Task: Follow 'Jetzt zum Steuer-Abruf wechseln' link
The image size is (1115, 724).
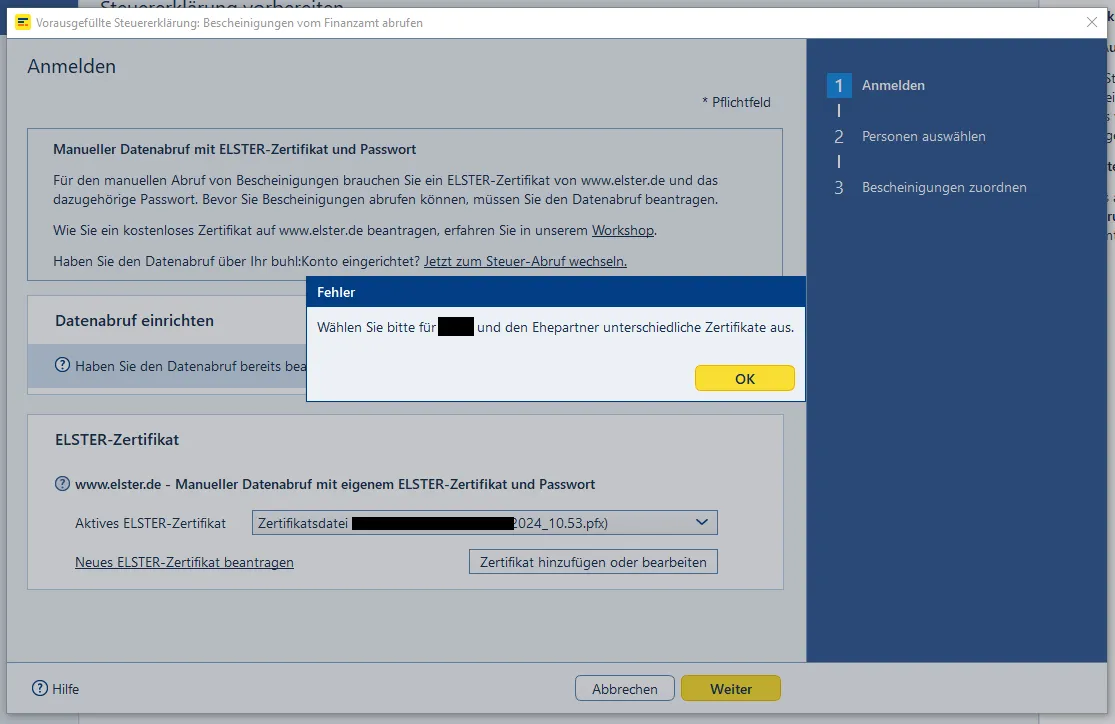Action: (525, 261)
